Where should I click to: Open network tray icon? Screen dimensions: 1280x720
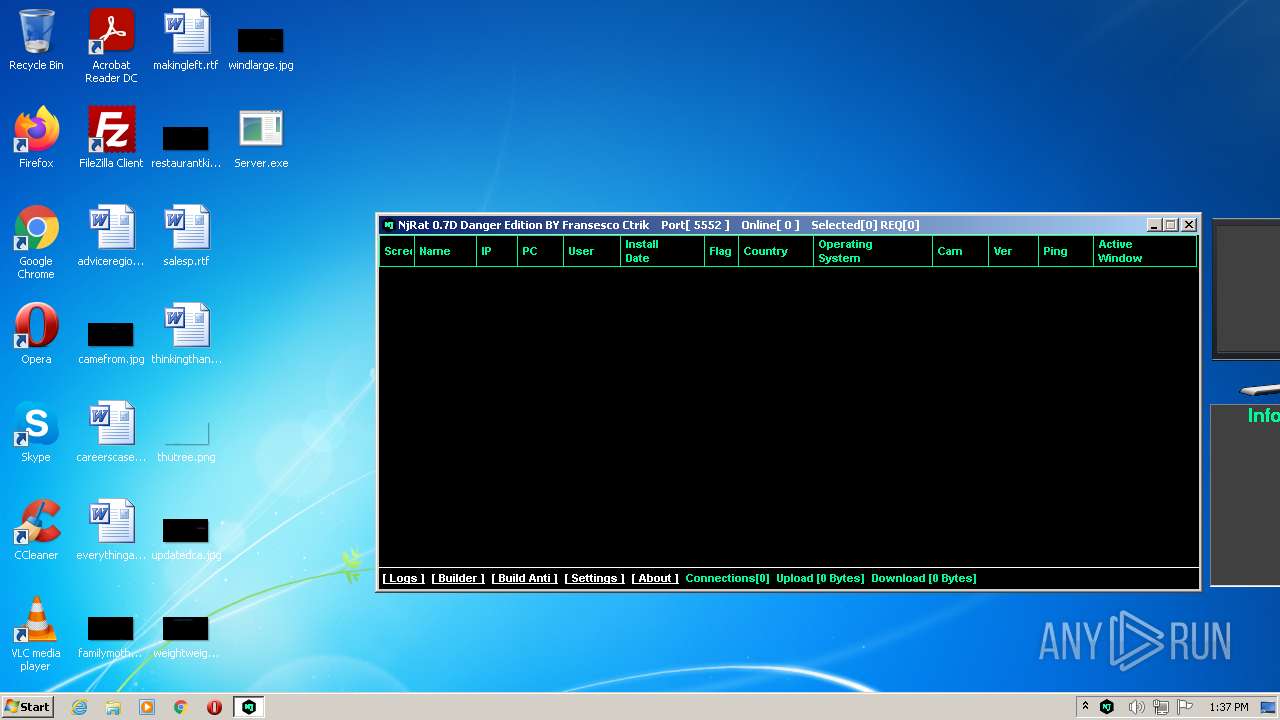[x=1160, y=707]
